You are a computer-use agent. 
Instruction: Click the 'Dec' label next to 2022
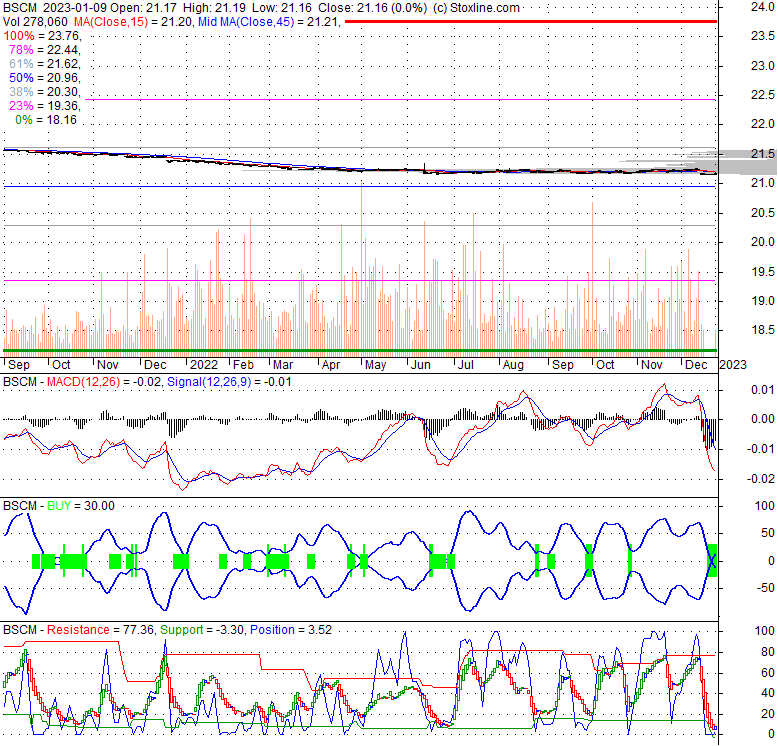[155, 365]
